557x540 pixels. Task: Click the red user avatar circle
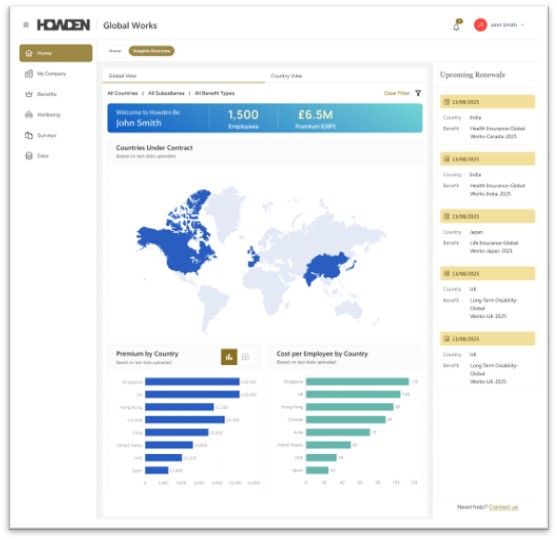pos(480,25)
